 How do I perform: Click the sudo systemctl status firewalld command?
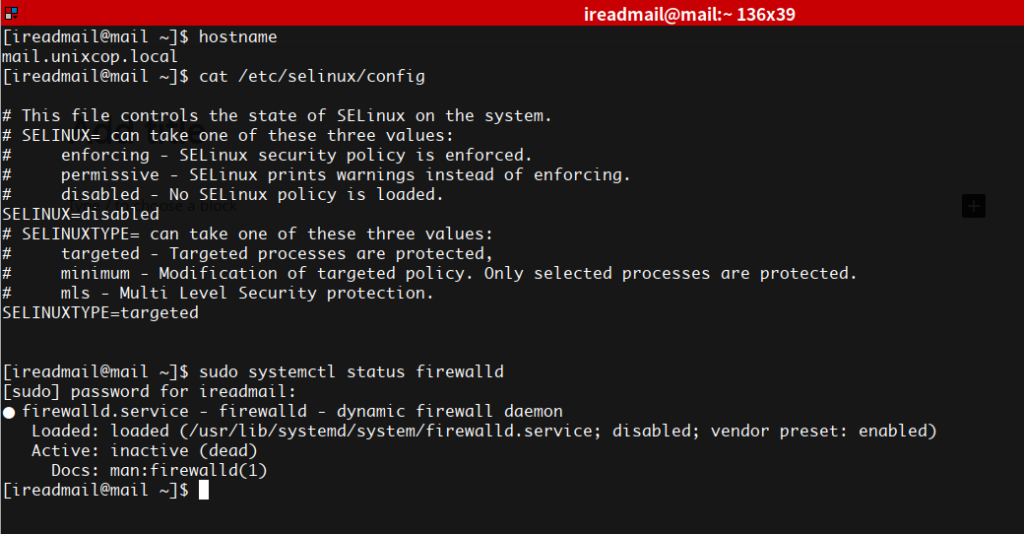(x=351, y=372)
